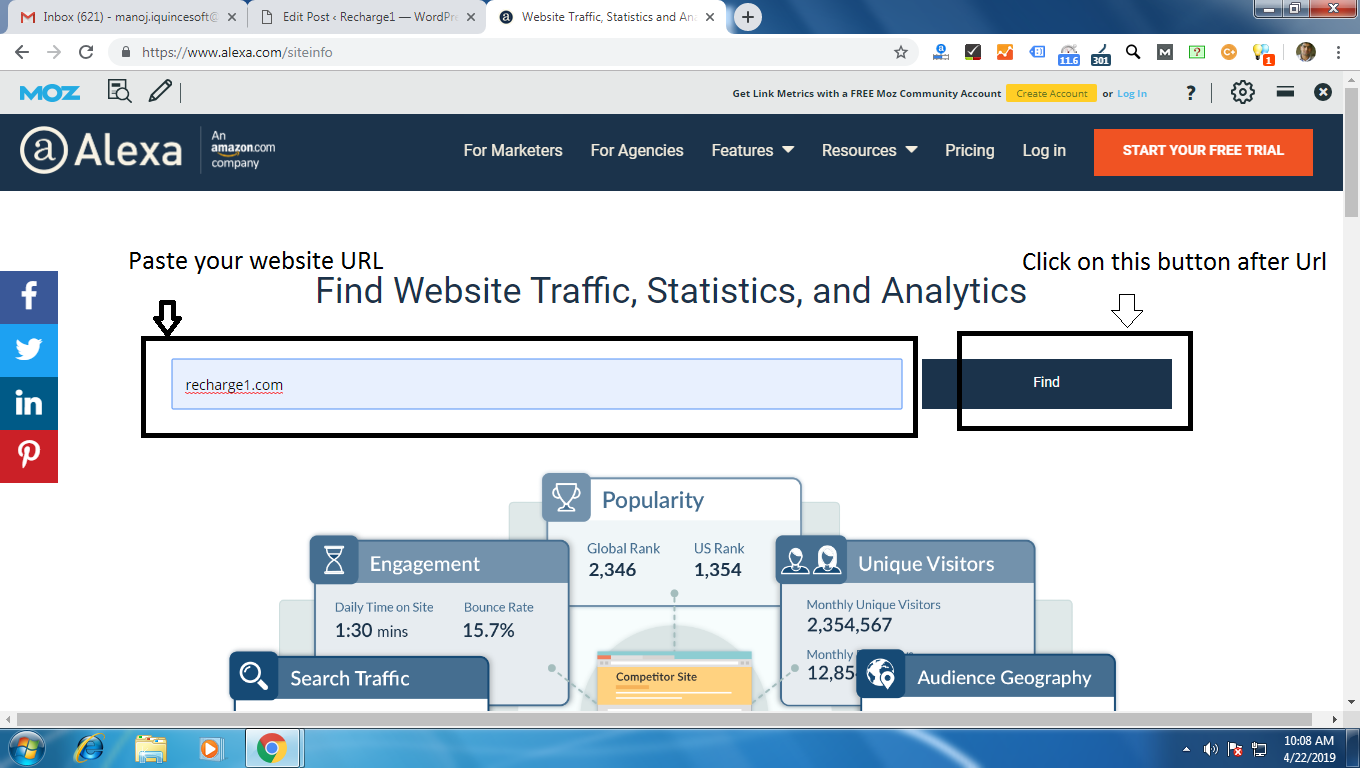Click the MOZ logo in MozBar
The height and width of the screenshot is (768, 1360).
coord(49,93)
